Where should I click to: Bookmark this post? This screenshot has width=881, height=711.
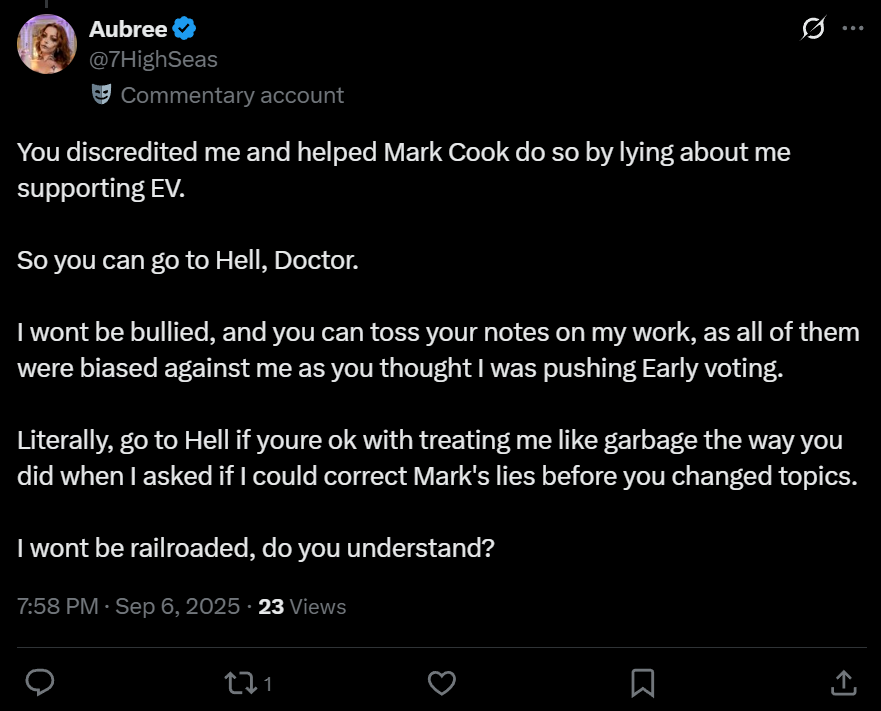[642, 682]
